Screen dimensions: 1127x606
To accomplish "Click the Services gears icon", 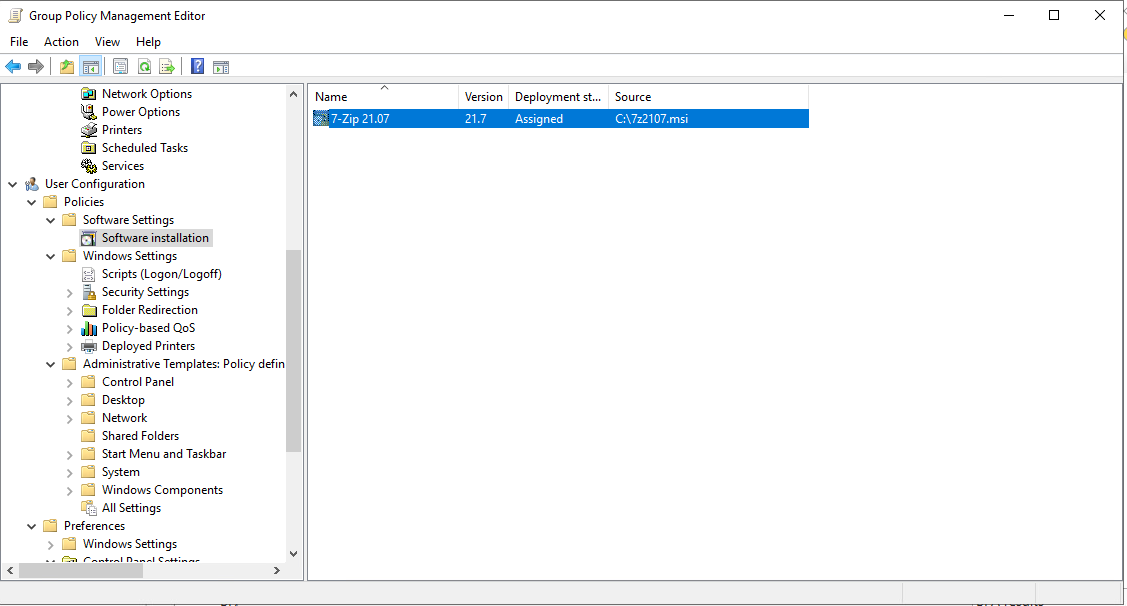I will tap(88, 165).
